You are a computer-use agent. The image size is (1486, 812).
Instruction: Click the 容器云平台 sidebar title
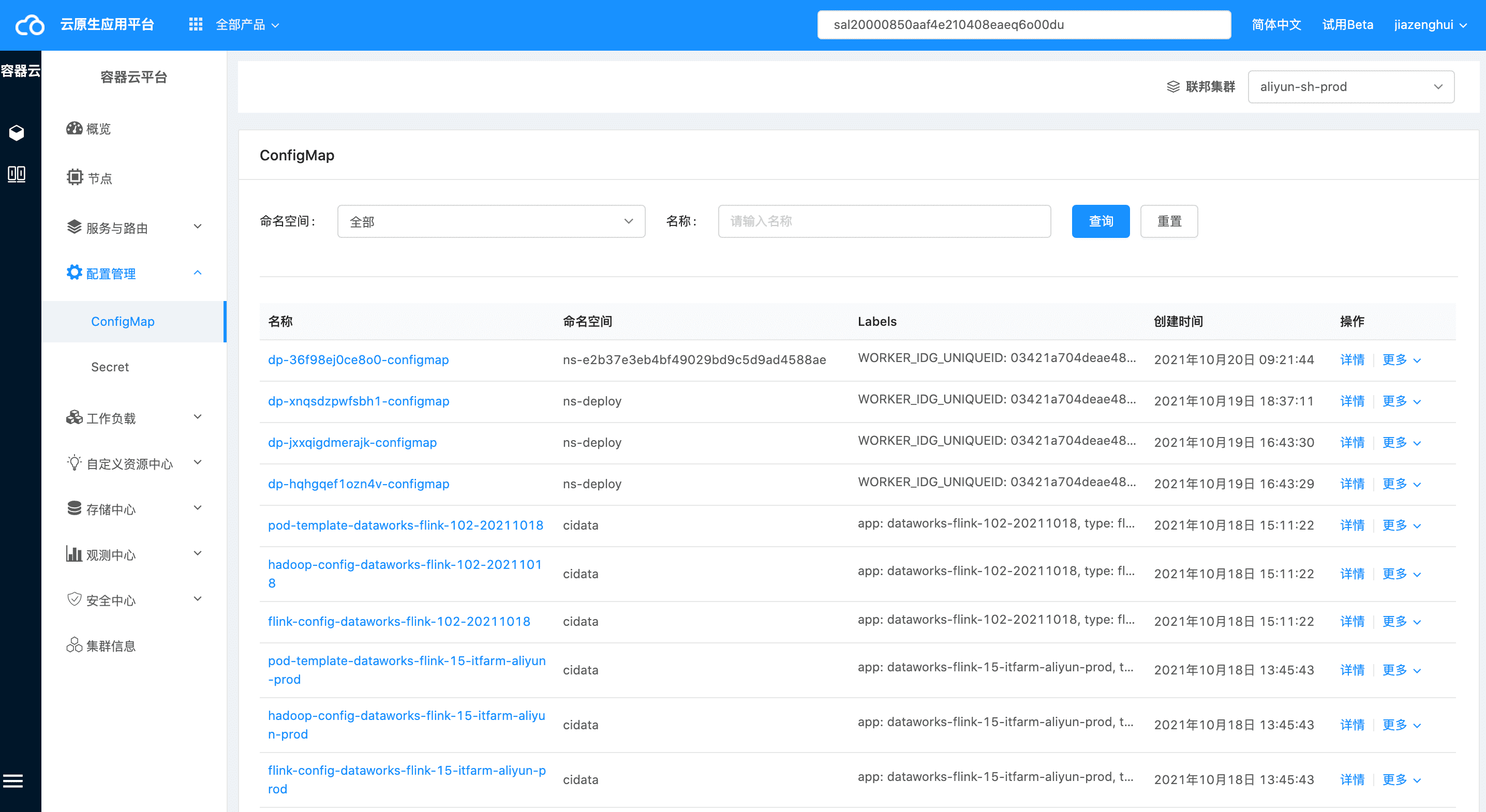point(134,77)
